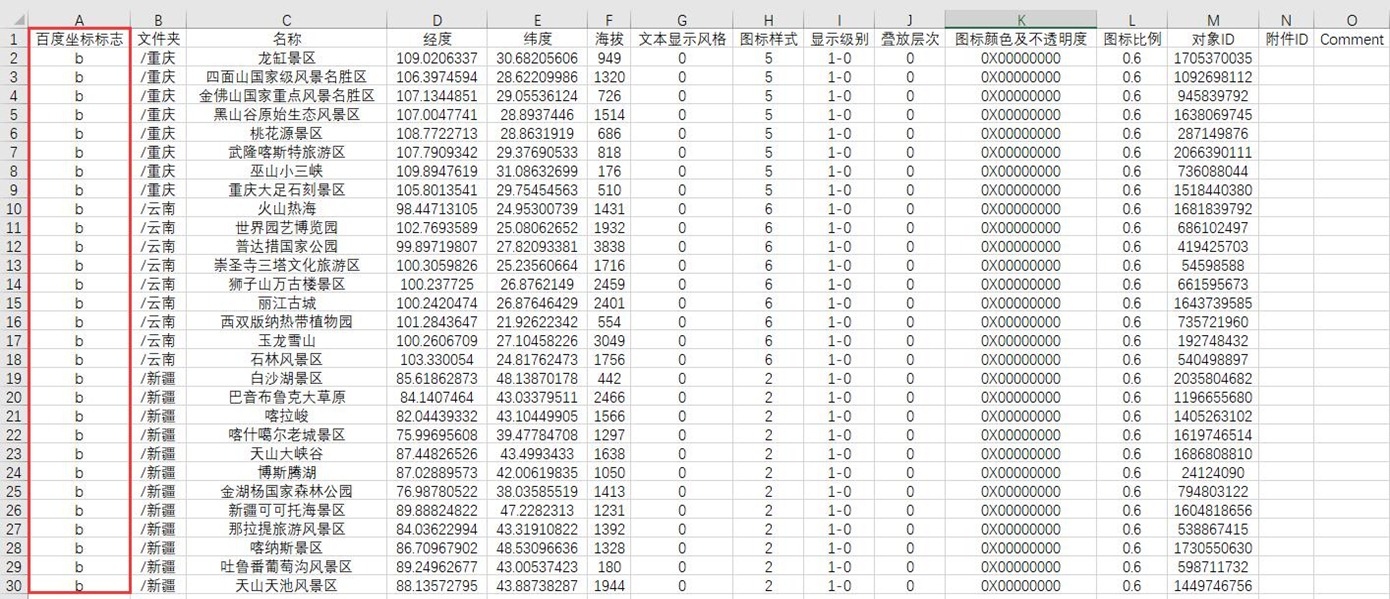Click latitude value 48.53096636
The image size is (1390, 599).
coord(537,548)
